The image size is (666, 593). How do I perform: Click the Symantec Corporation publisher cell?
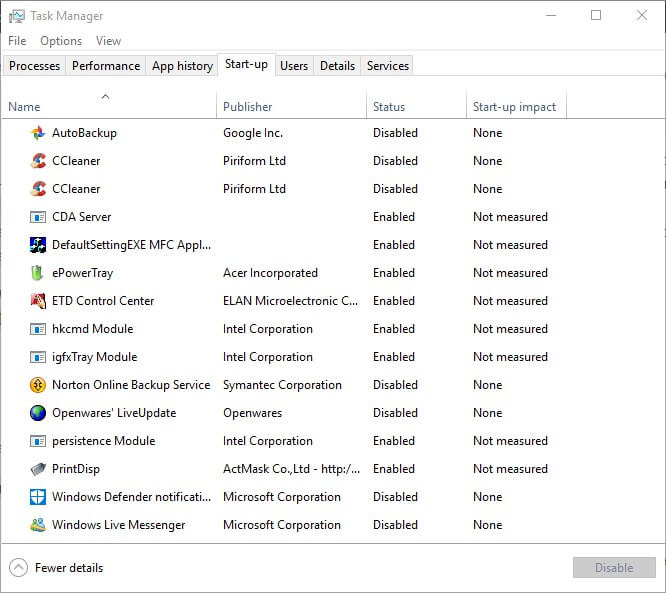(282, 385)
